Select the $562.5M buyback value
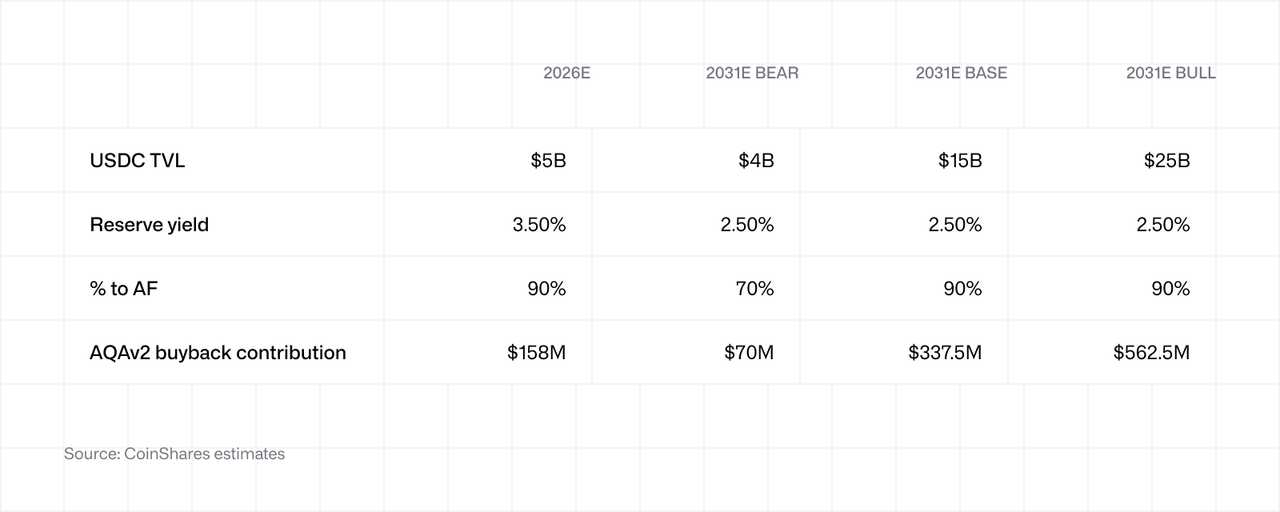Screen dimensions: 1280x512 coord(1152,352)
